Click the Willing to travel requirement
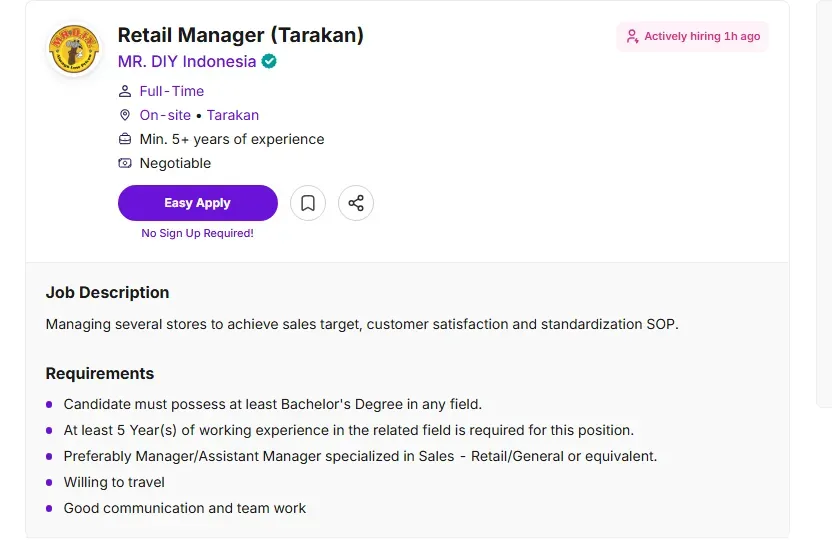Screen dimensions: 832x543 (x=114, y=482)
